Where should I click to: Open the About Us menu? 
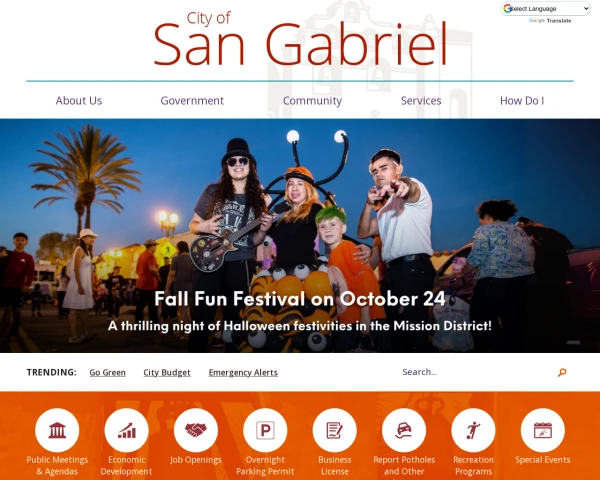pos(79,101)
